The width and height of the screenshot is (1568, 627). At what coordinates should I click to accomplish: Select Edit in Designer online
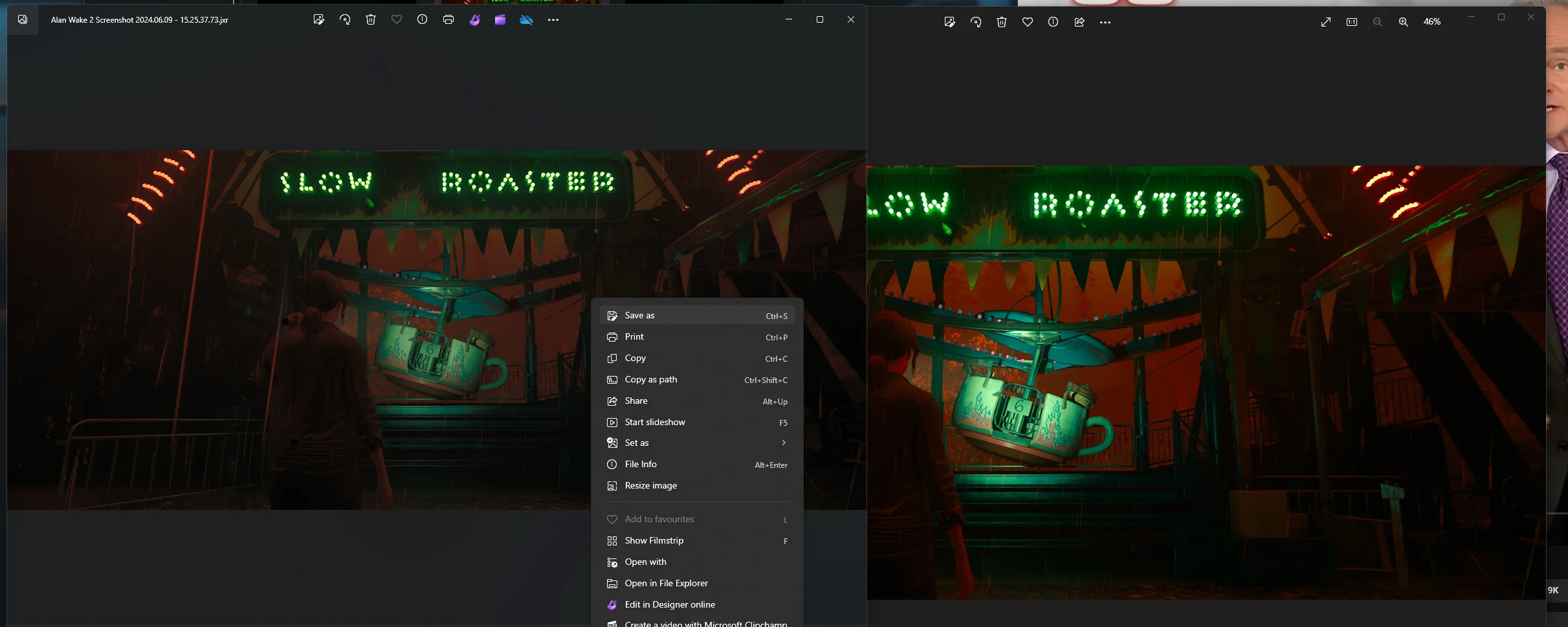point(697,604)
